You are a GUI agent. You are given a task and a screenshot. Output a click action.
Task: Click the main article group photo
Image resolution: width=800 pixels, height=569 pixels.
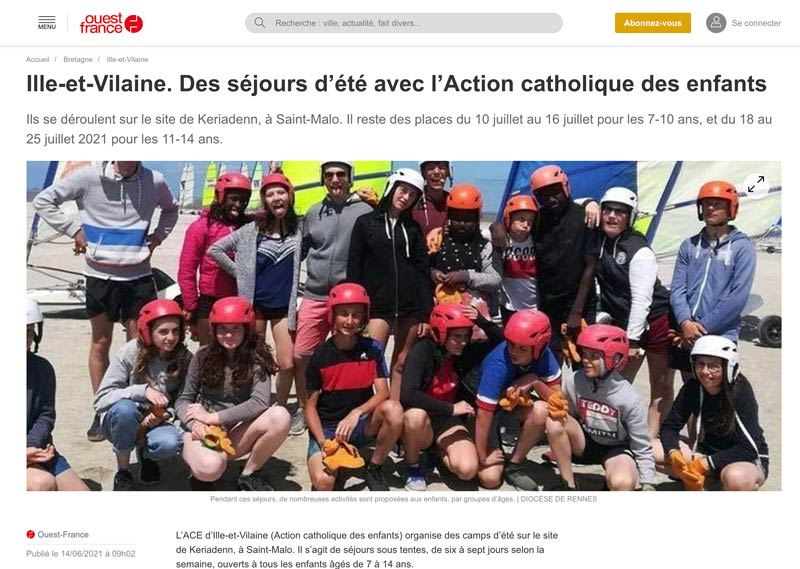click(404, 326)
